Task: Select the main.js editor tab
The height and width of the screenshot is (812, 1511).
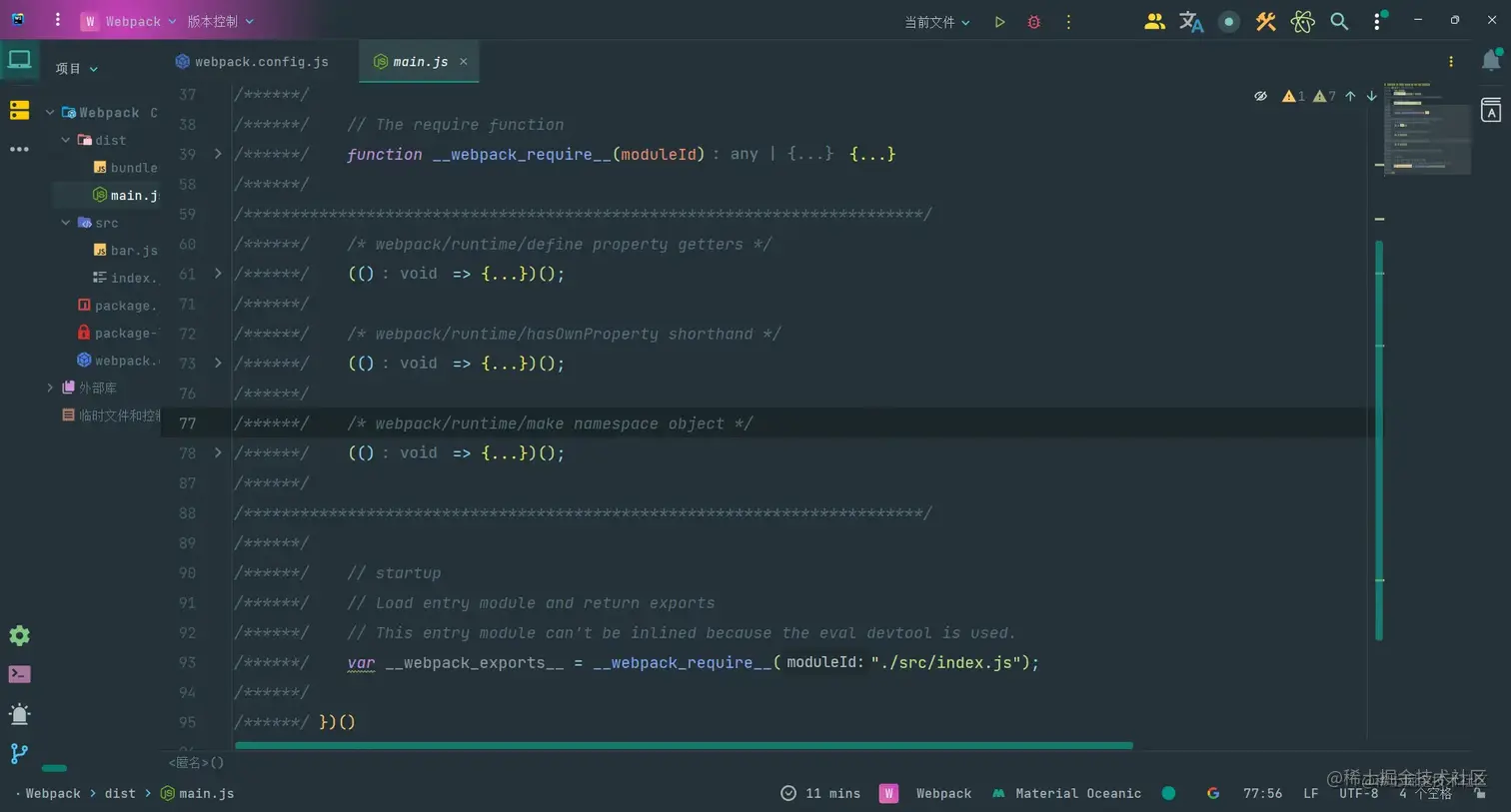Action: pyautogui.click(x=420, y=62)
